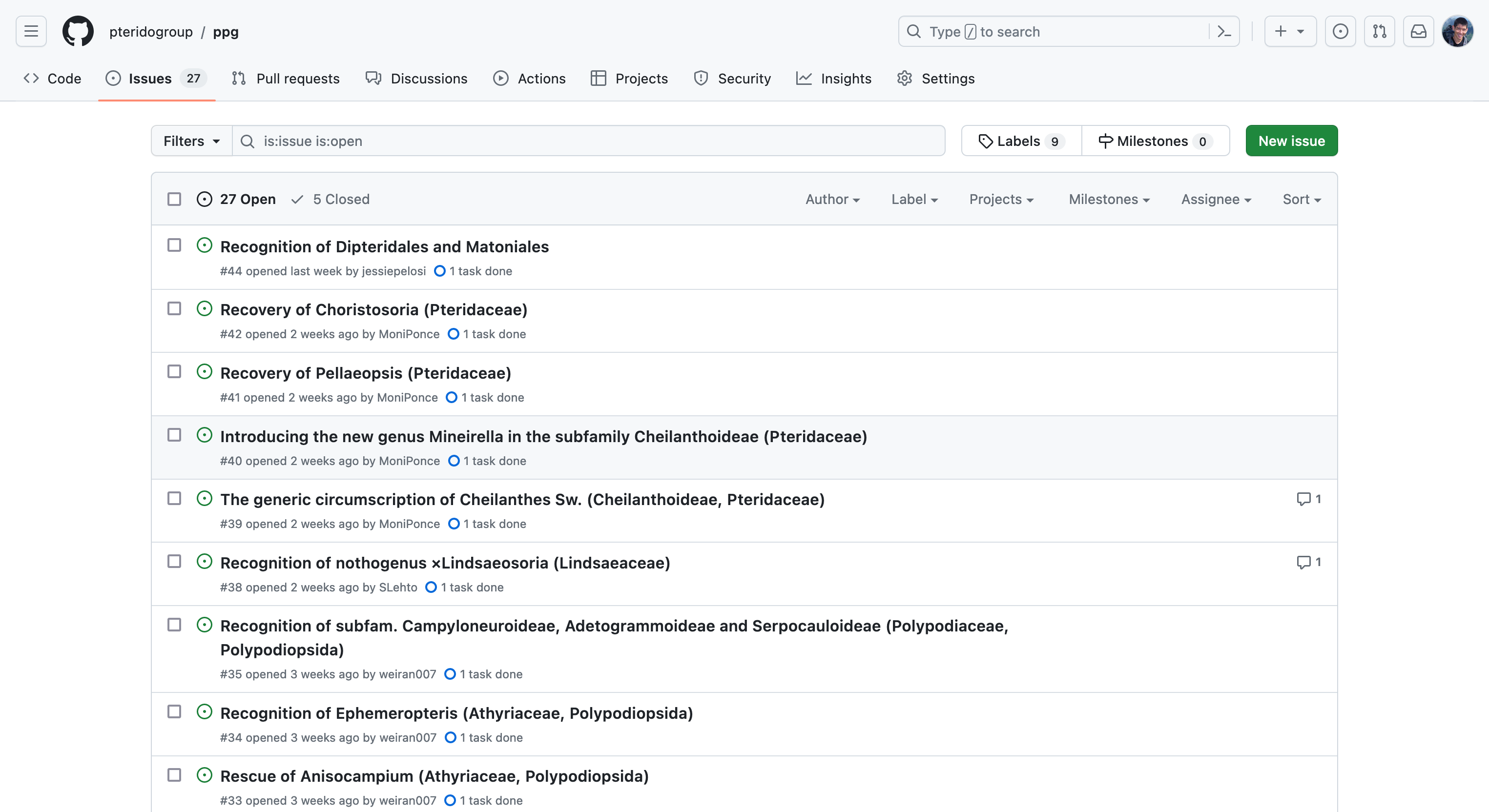Open the notifications inbox icon
Image resolution: width=1489 pixels, height=812 pixels.
[1418, 31]
